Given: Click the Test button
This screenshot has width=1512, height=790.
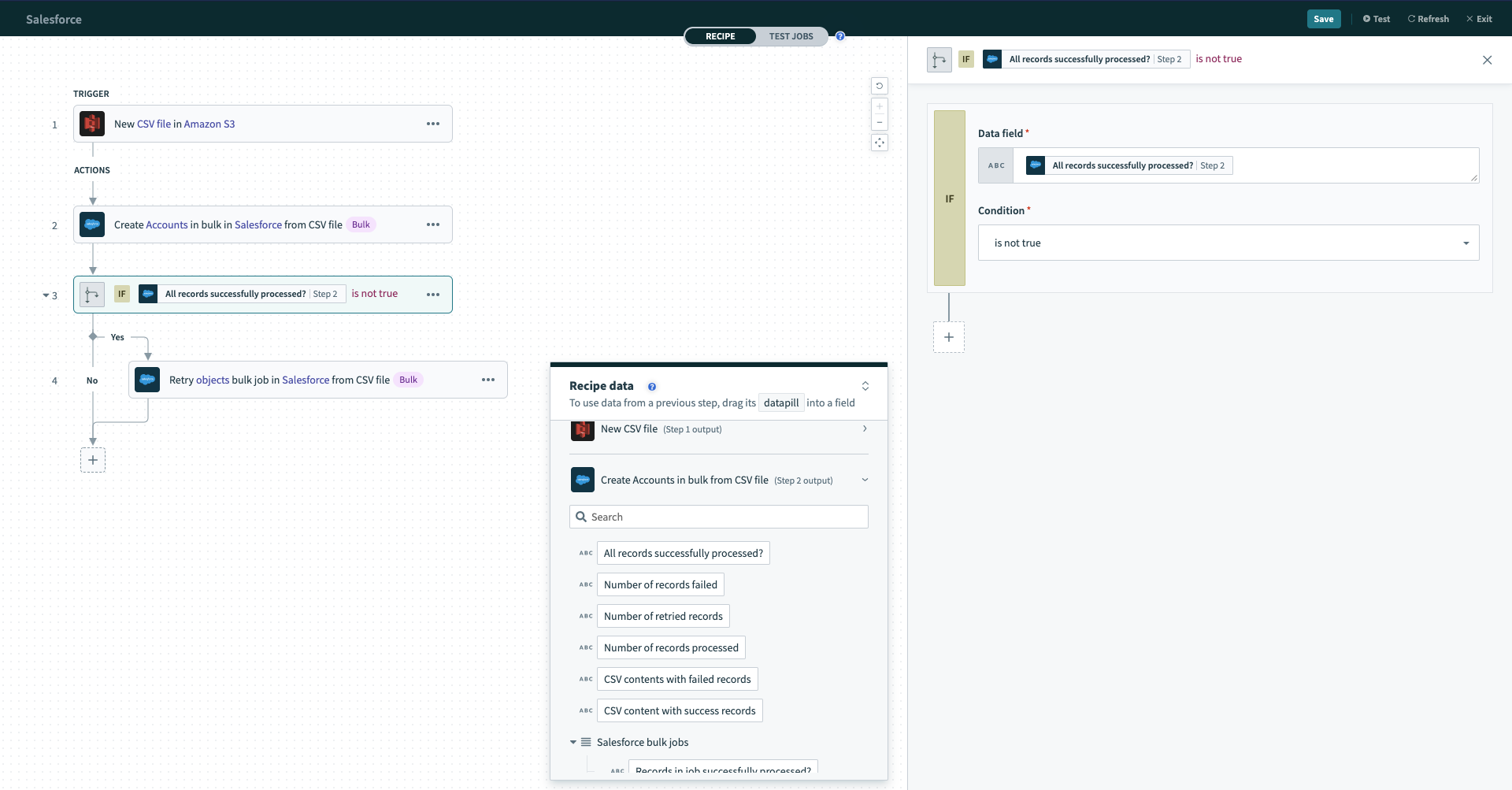Looking at the screenshot, I should point(1377,19).
